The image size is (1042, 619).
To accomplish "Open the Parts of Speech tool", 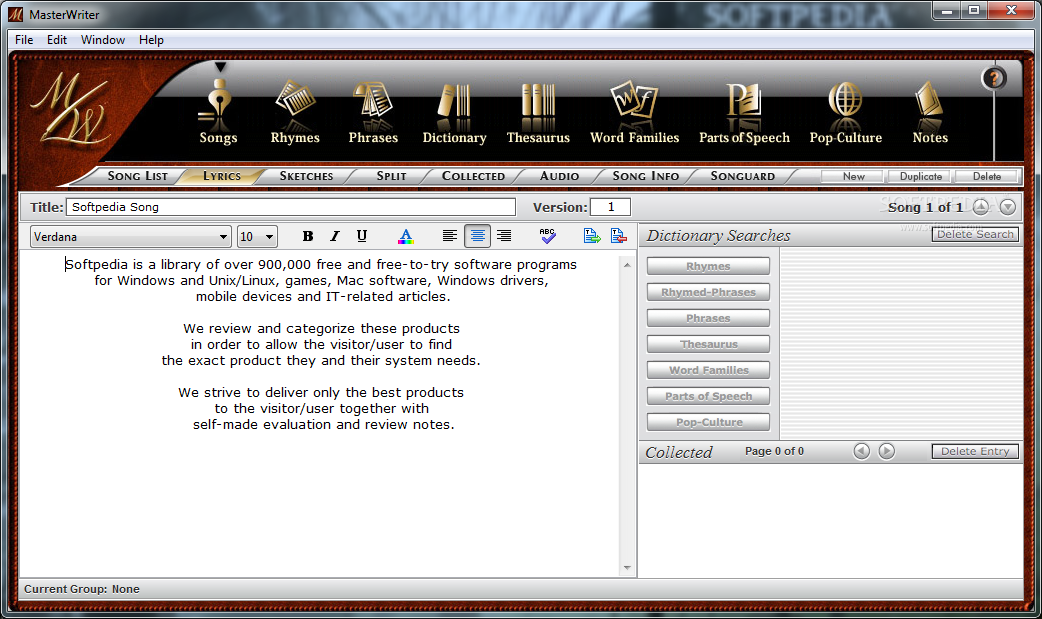I will [744, 112].
